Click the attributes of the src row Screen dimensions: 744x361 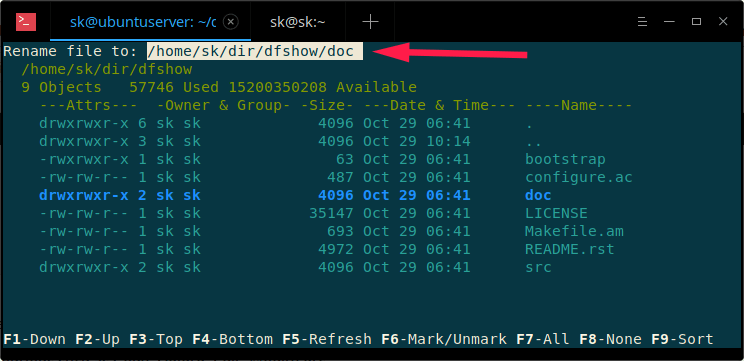(x=84, y=268)
